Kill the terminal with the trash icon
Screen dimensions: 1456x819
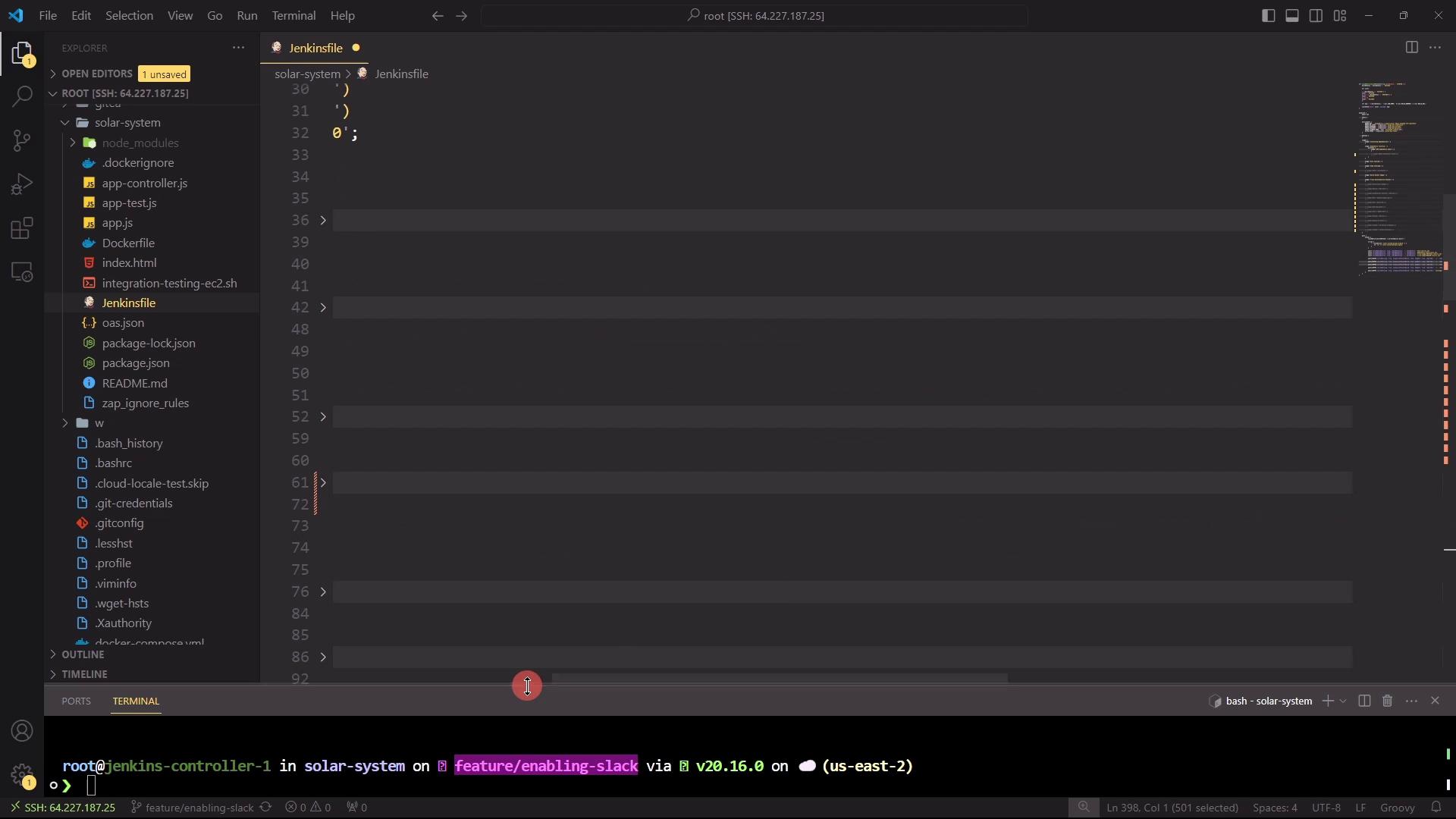(x=1387, y=701)
